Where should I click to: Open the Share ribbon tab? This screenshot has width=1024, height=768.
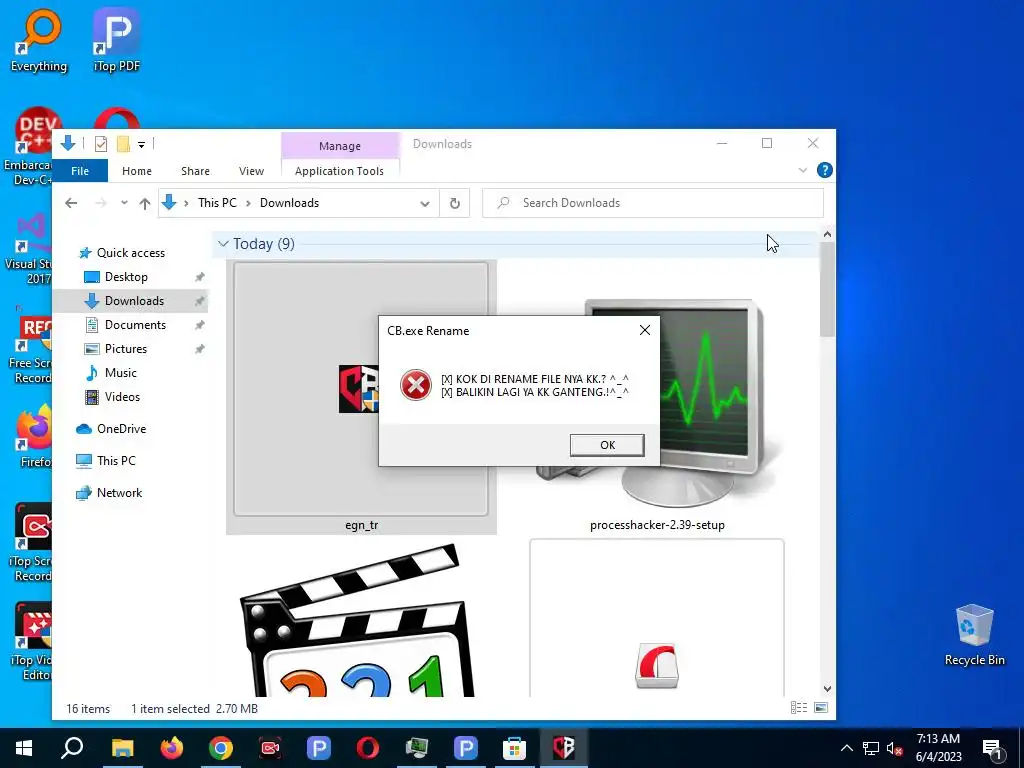[x=195, y=171]
